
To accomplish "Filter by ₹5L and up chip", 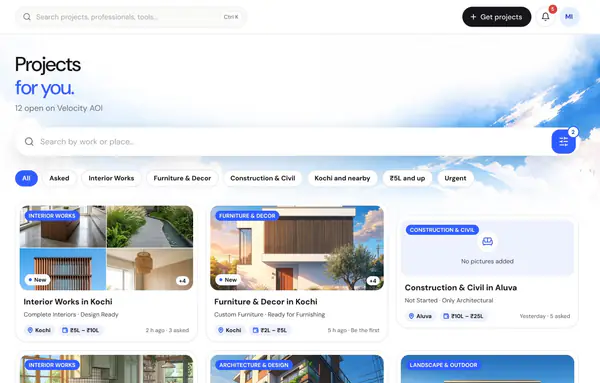I will coord(407,178).
